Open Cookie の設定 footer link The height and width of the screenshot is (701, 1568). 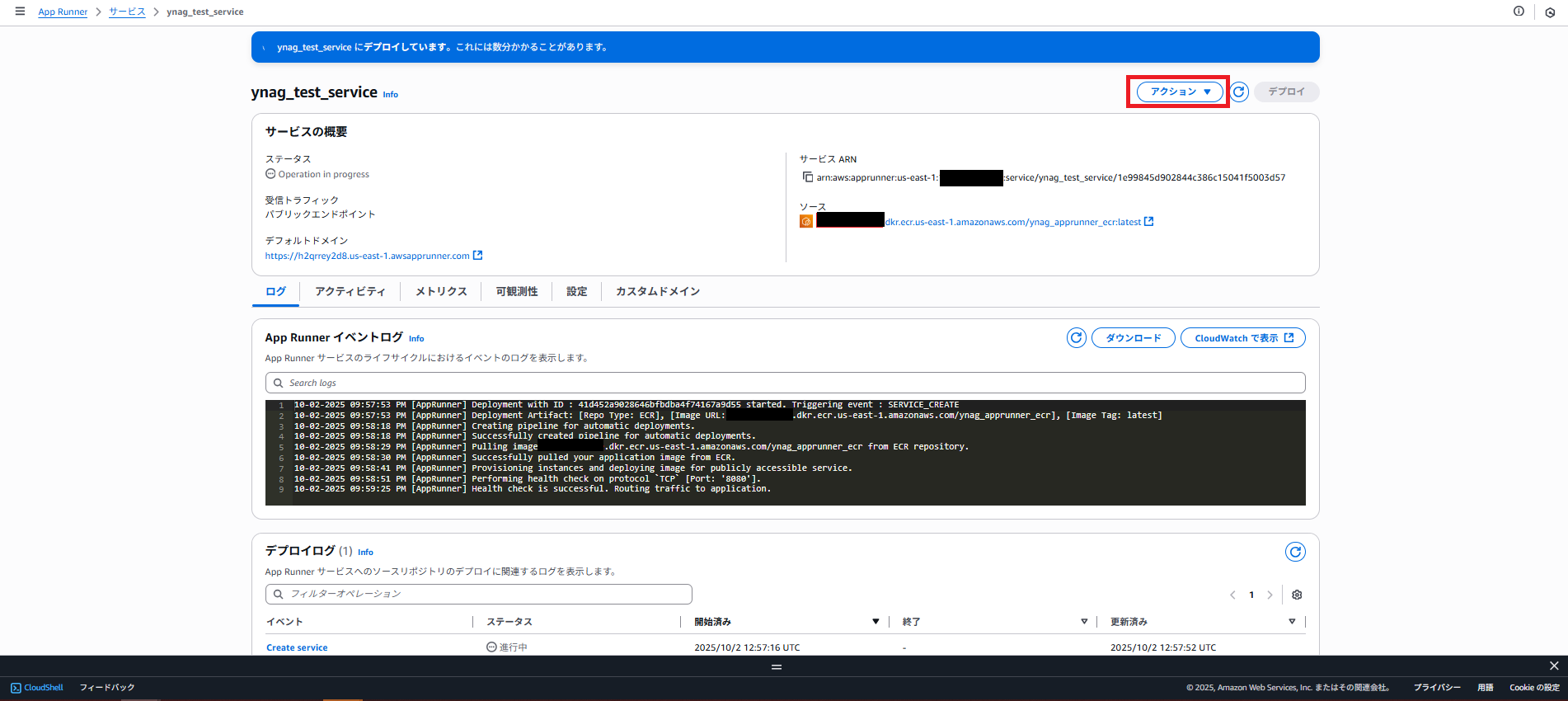click(1534, 688)
